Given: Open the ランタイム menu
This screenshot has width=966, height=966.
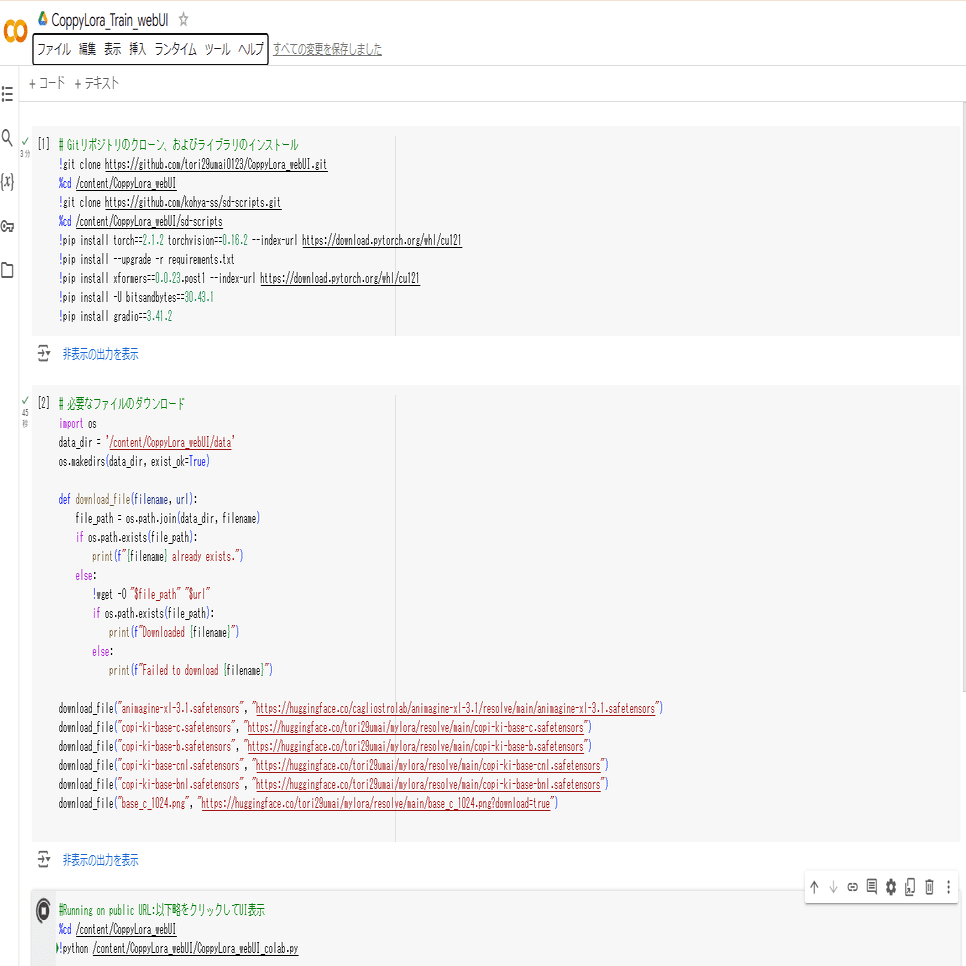Looking at the screenshot, I should (x=176, y=49).
